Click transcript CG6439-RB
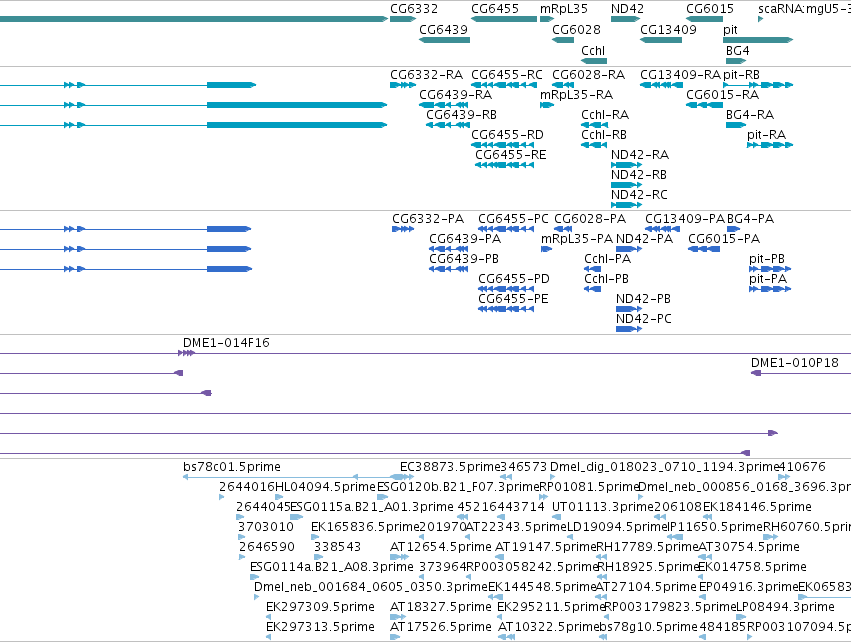This screenshot has height=642, width=851. [461, 115]
